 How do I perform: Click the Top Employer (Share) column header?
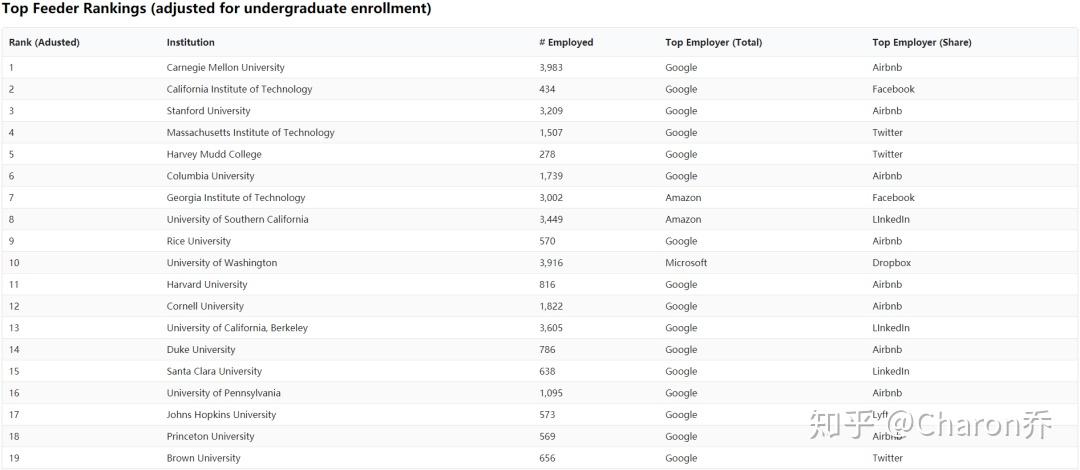(x=921, y=43)
